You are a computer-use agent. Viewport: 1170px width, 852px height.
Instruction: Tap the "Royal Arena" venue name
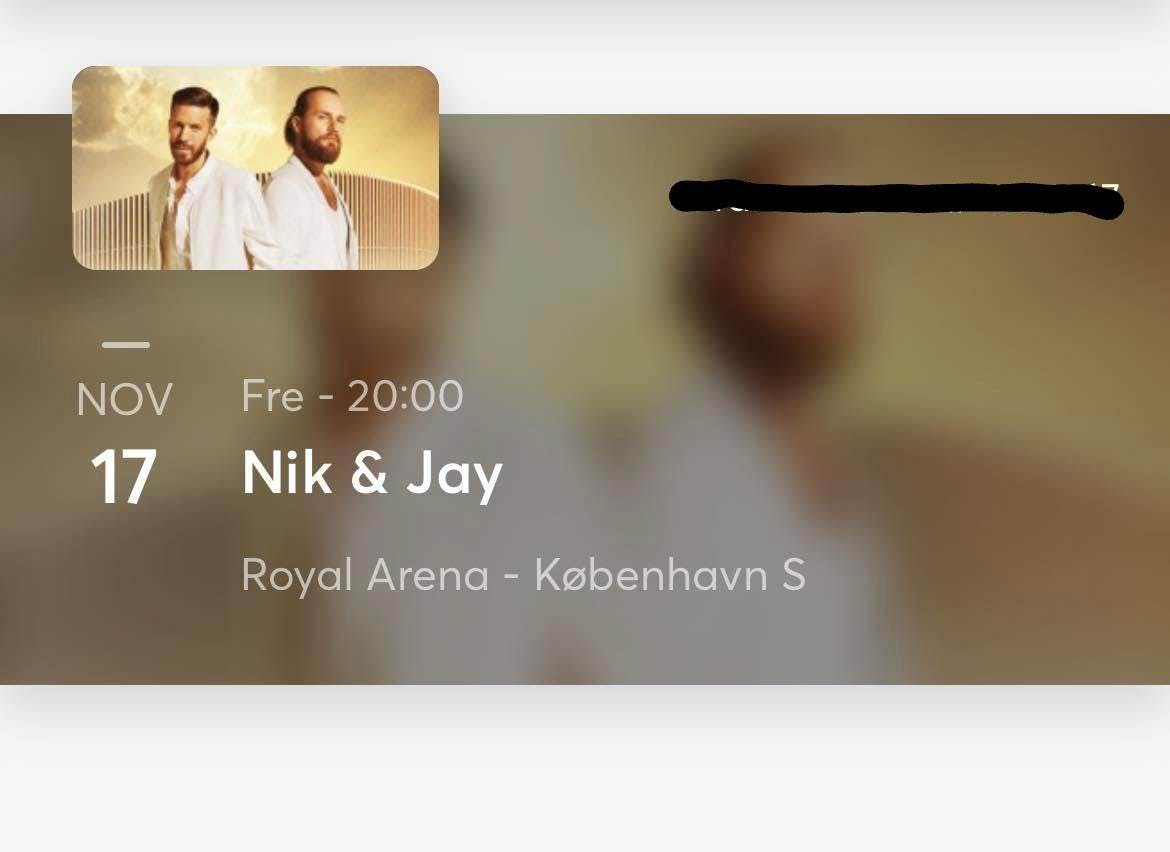(365, 576)
